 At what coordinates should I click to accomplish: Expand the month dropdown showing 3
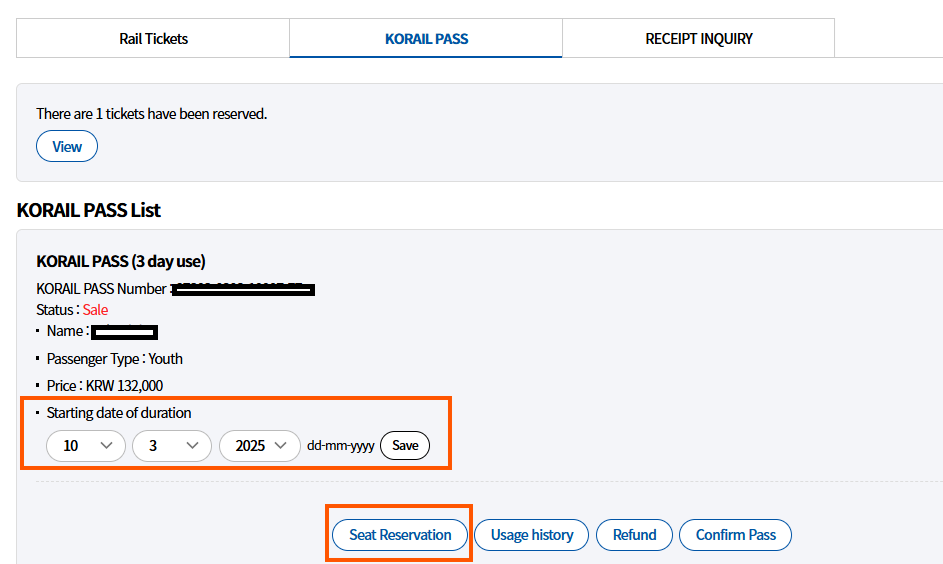pyautogui.click(x=171, y=446)
